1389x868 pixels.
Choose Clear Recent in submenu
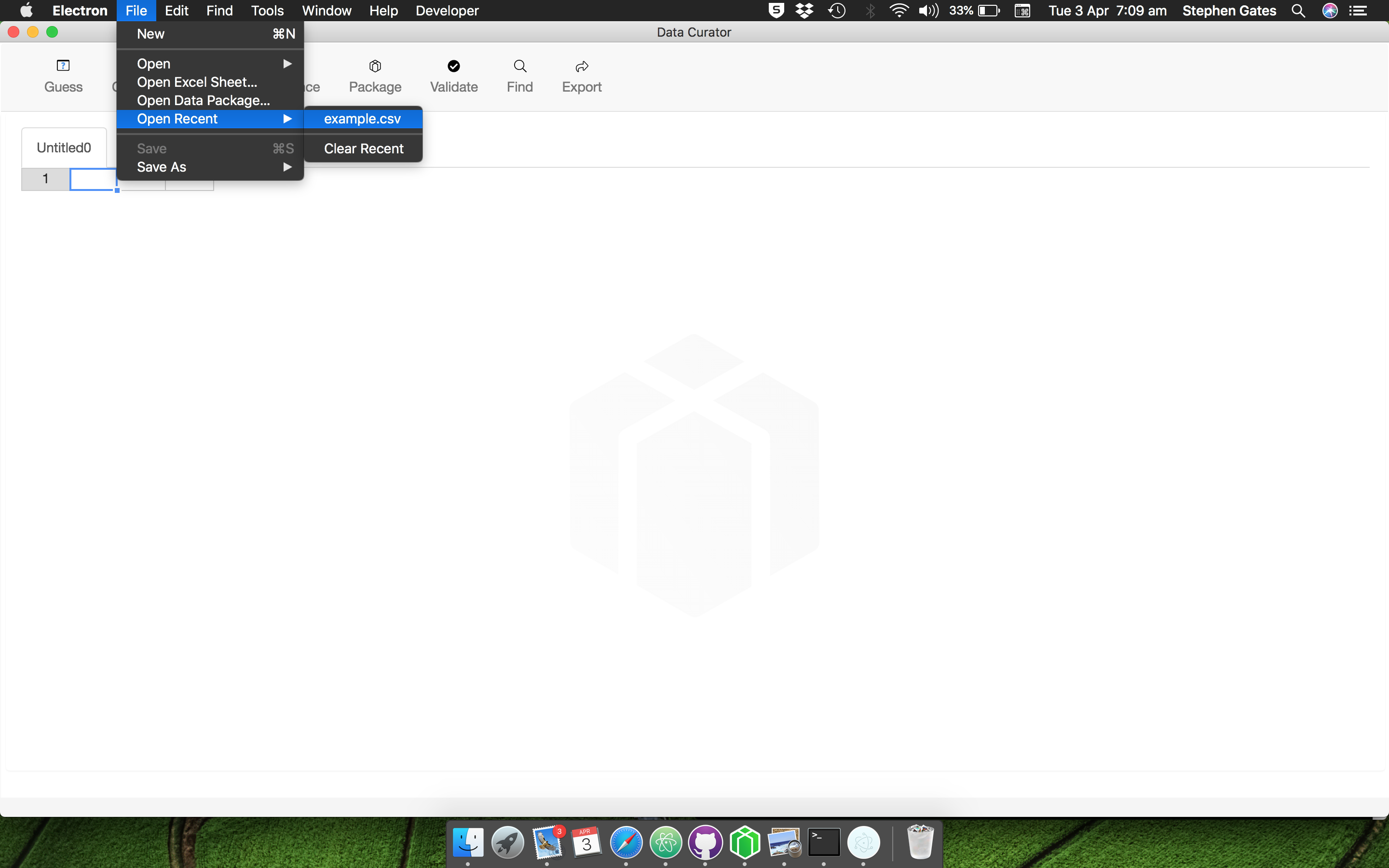(363, 149)
